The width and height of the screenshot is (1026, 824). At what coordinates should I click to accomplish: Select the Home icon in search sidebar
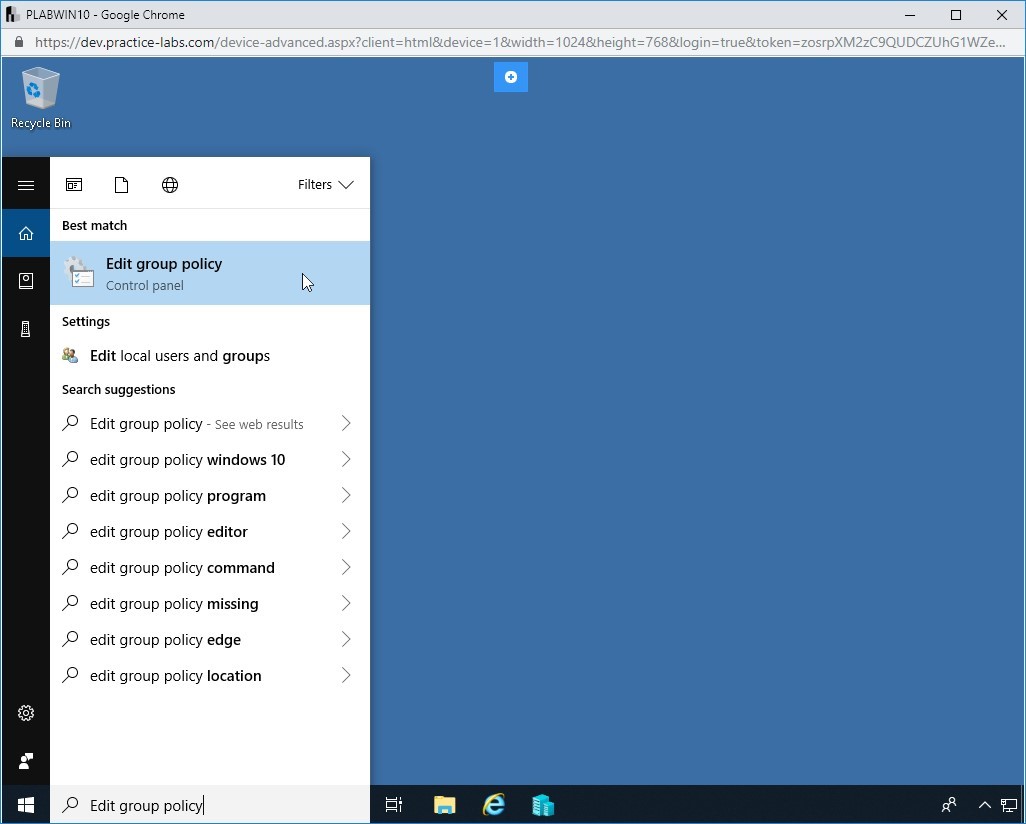pos(26,233)
